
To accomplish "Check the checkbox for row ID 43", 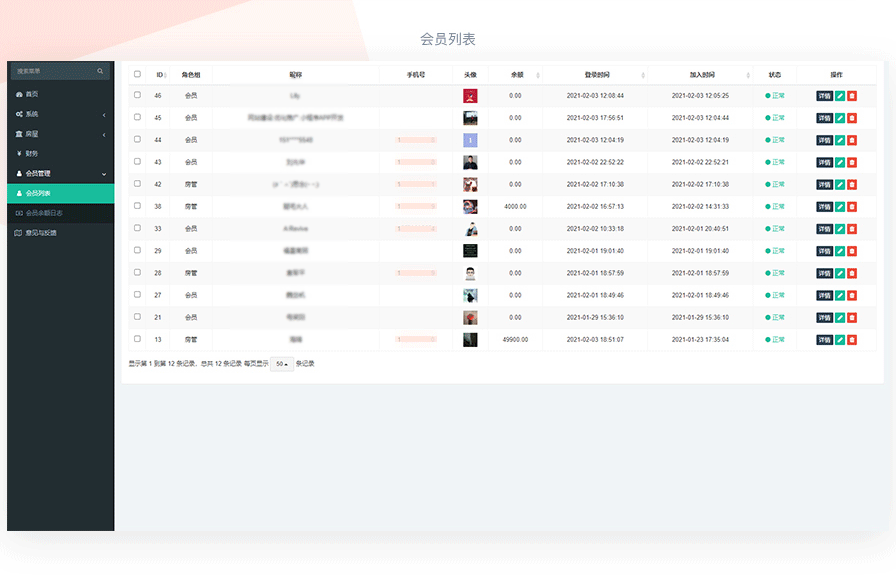I will 137,162.
